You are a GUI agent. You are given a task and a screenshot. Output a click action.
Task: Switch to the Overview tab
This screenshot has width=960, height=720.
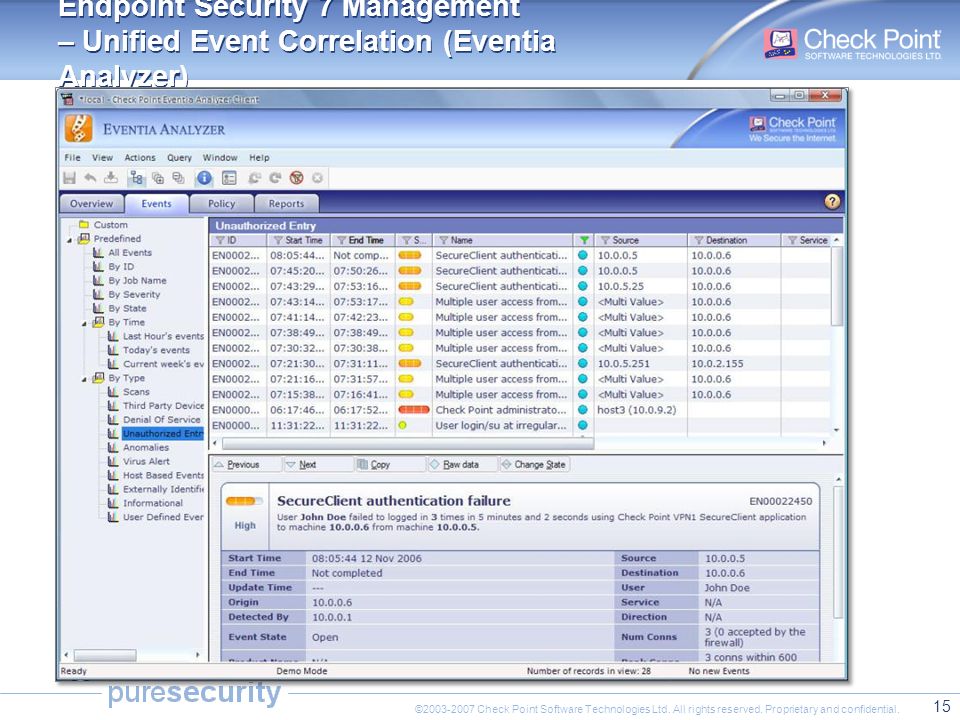[x=91, y=204]
